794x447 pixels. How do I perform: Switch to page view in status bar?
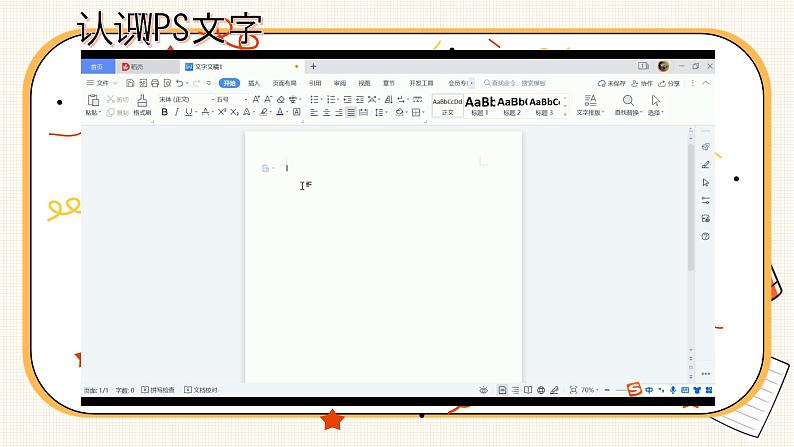click(x=502, y=390)
